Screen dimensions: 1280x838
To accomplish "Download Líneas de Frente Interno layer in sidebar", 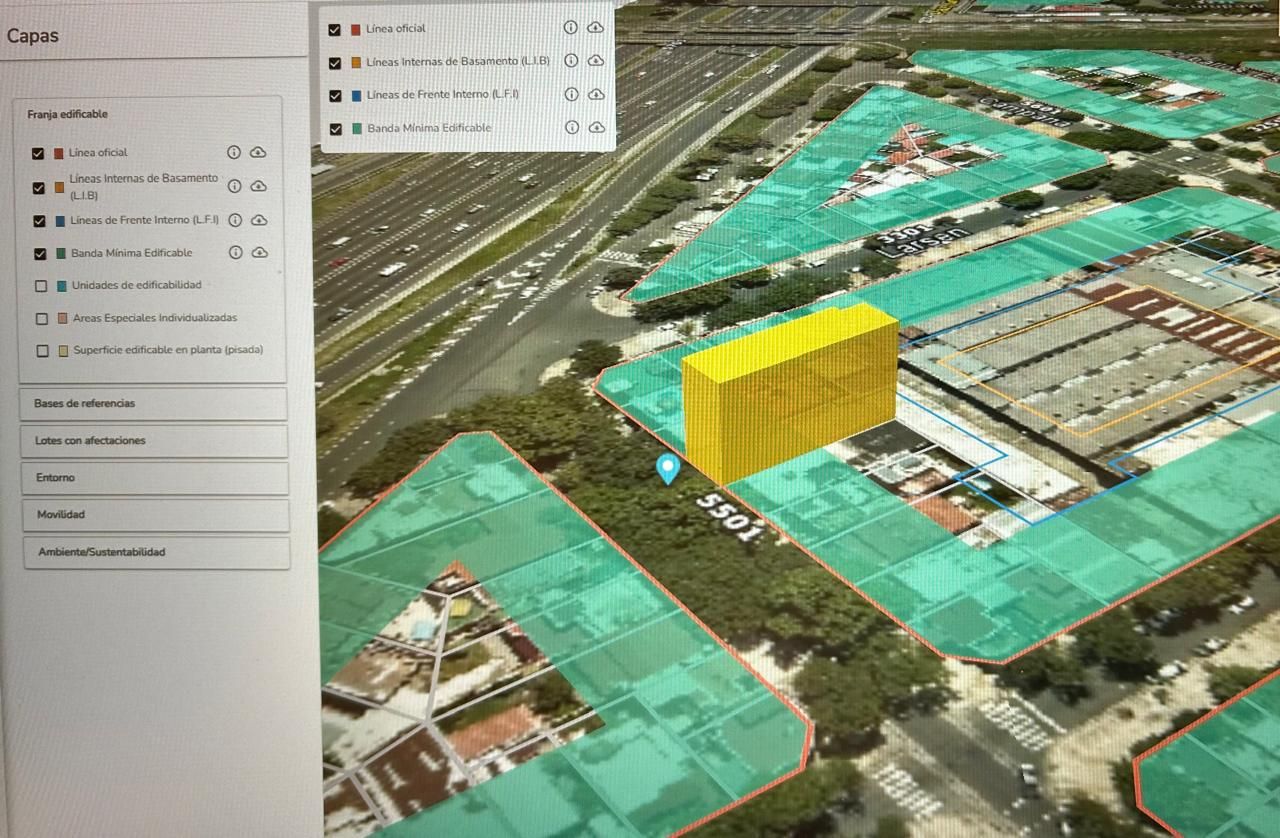I will 259,220.
